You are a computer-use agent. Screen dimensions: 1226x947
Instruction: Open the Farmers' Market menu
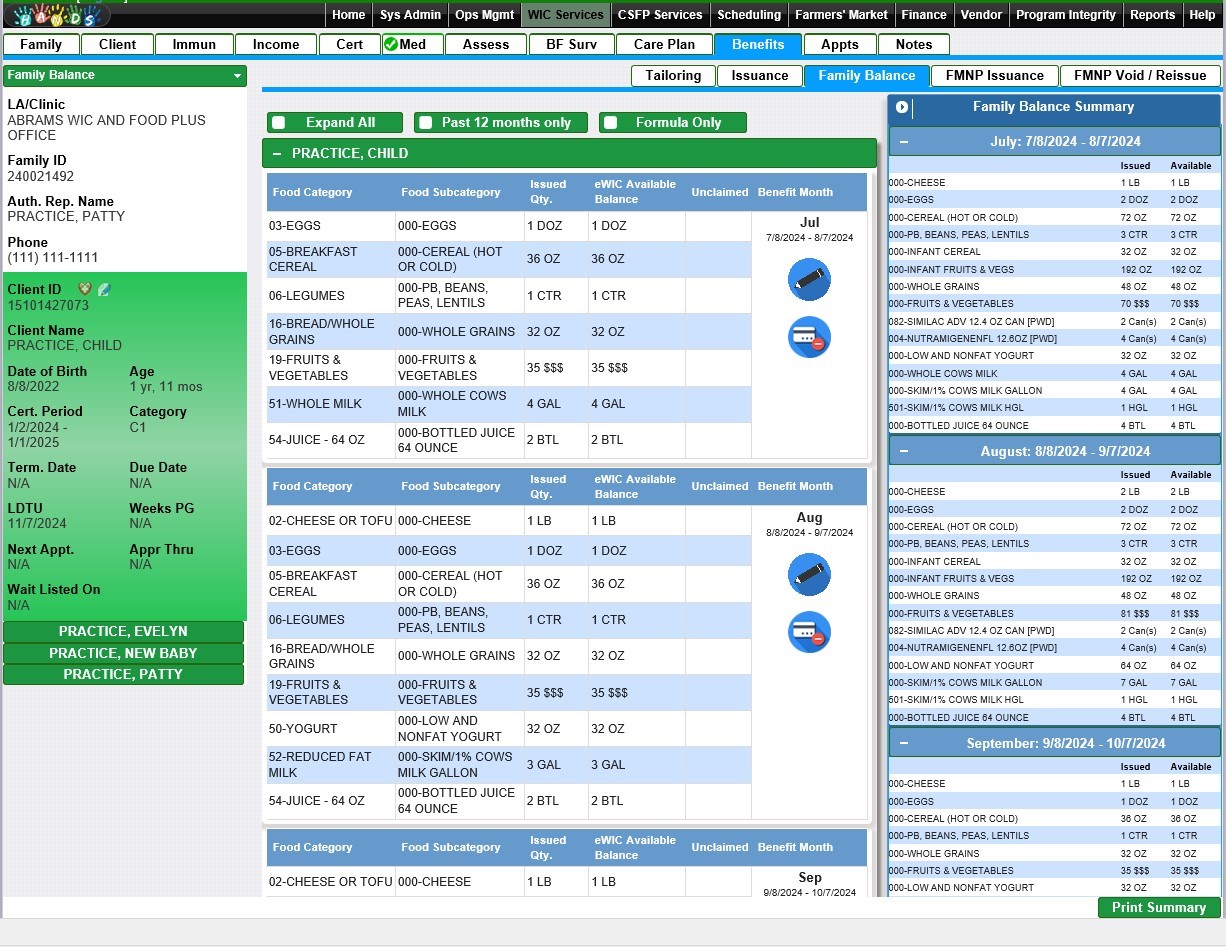pyautogui.click(x=840, y=15)
